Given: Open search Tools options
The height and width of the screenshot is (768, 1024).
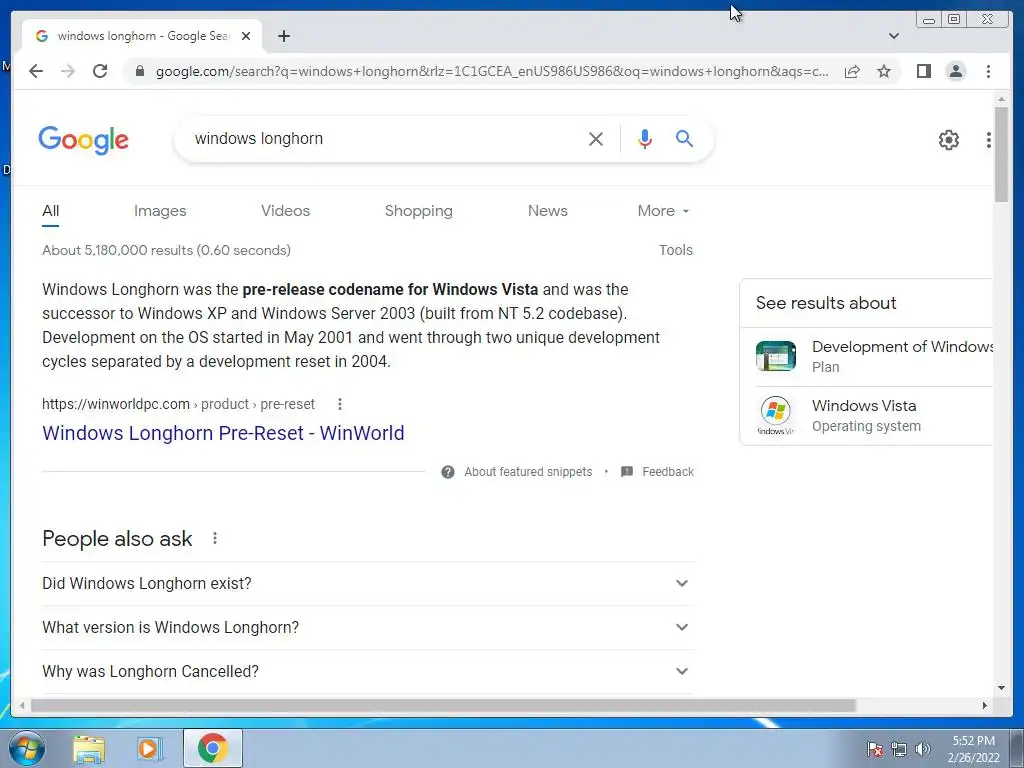Looking at the screenshot, I should coord(676,250).
